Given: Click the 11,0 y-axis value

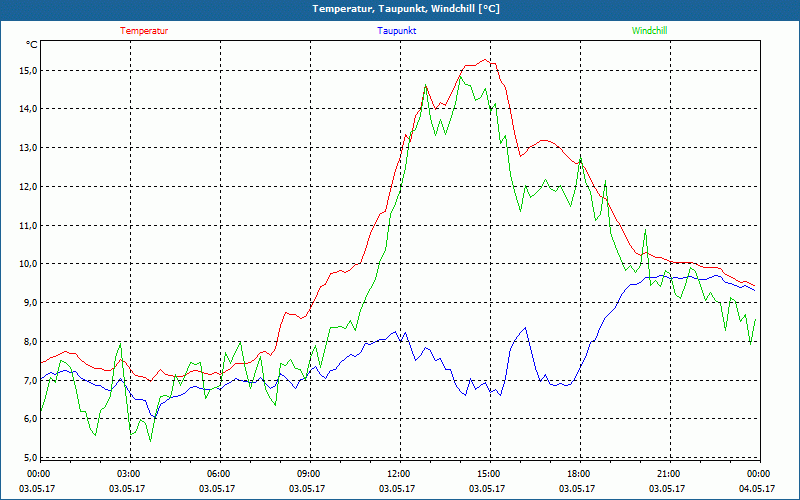Looking at the screenshot, I should click(x=29, y=225).
